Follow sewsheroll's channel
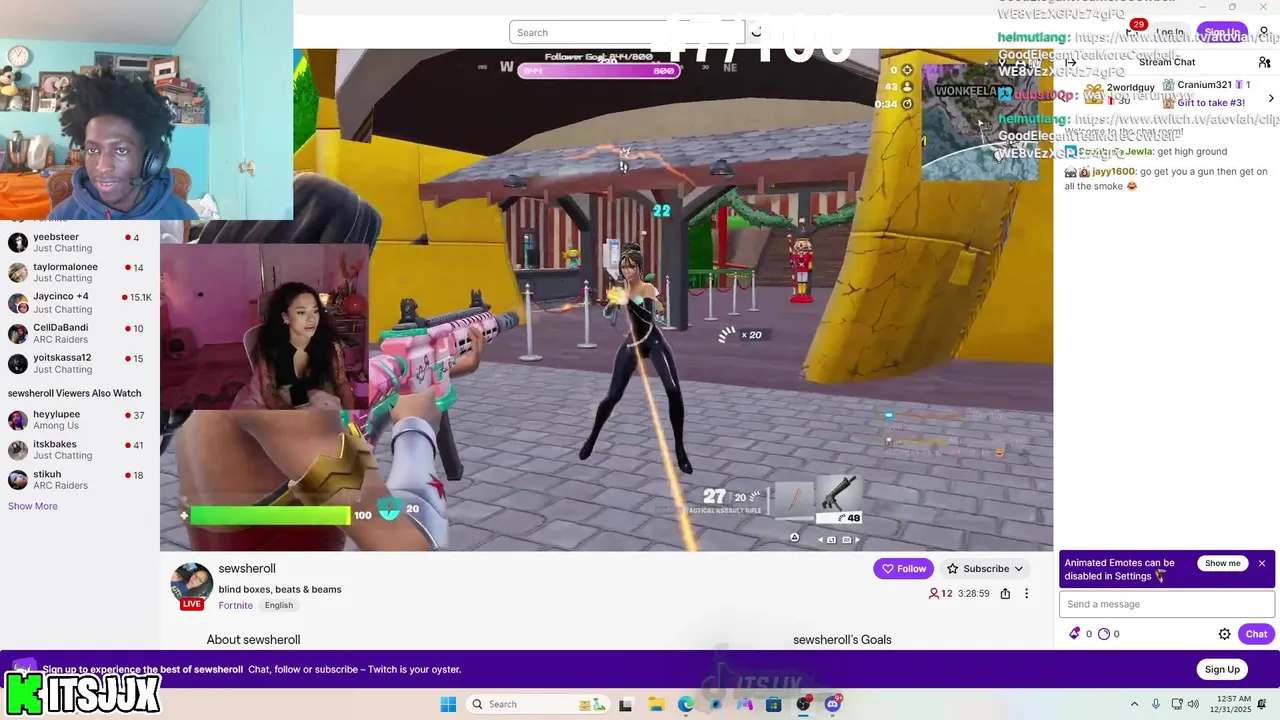The image size is (1280, 720). [903, 568]
